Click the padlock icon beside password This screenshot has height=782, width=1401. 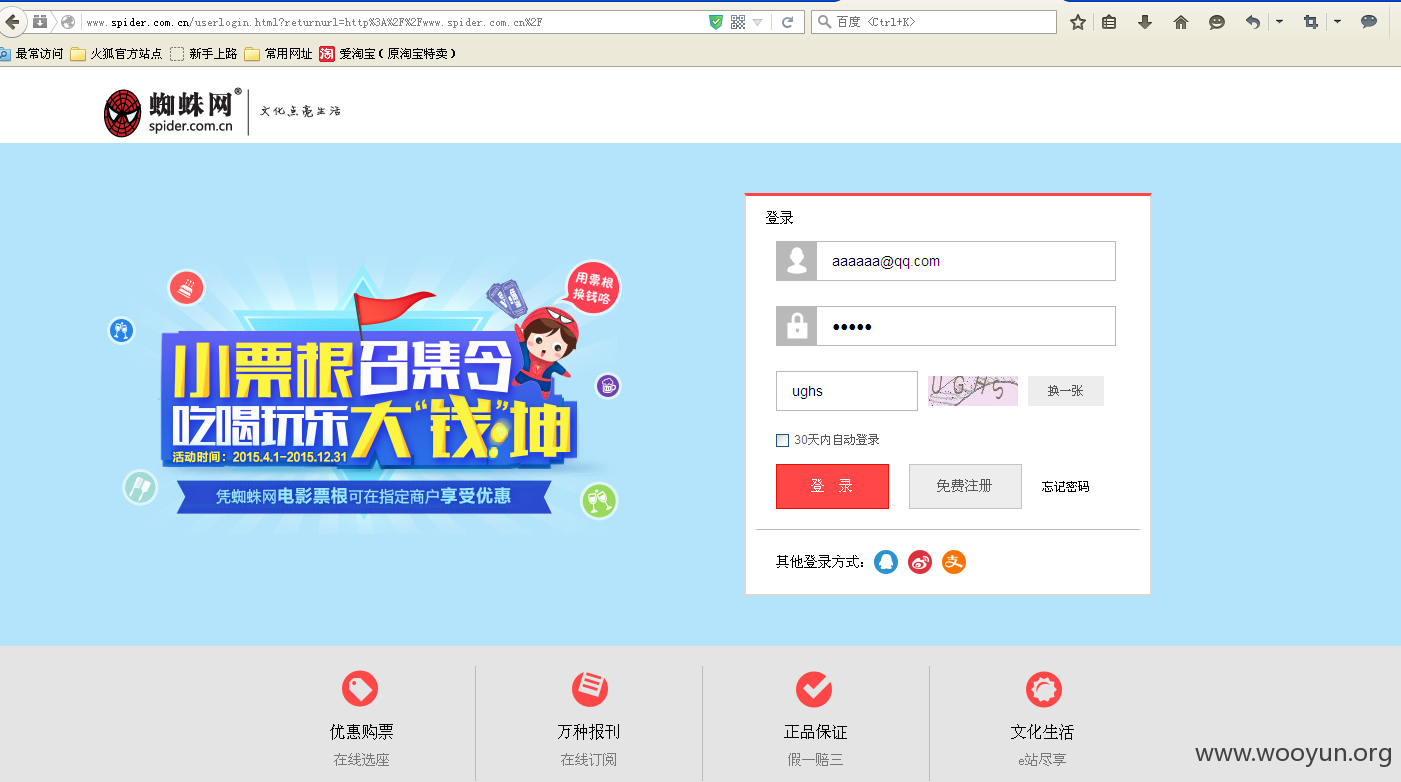coord(797,326)
